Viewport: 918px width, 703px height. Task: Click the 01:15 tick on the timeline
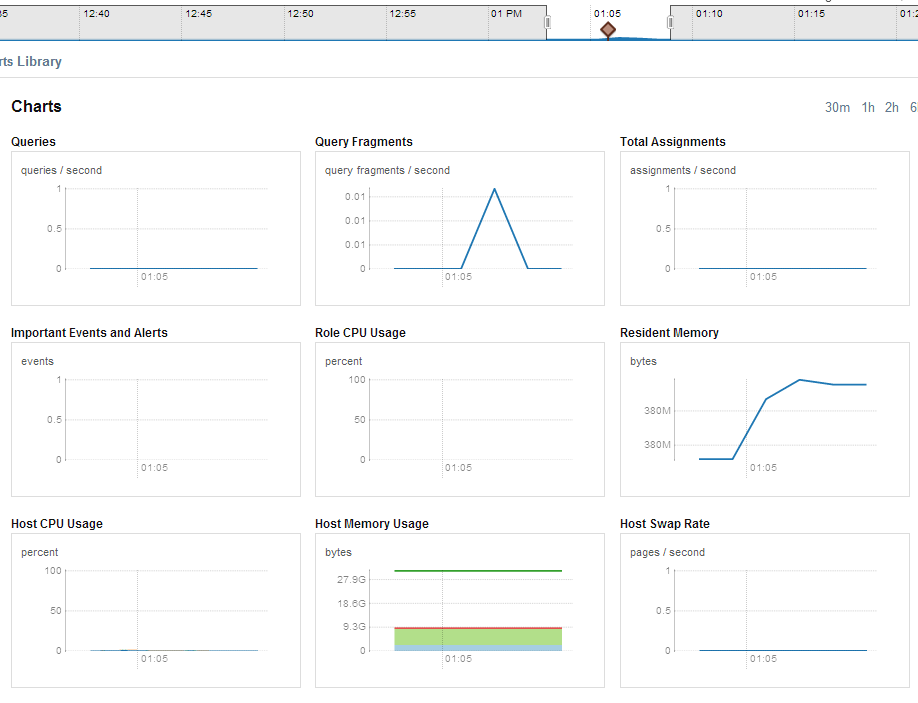pos(811,13)
